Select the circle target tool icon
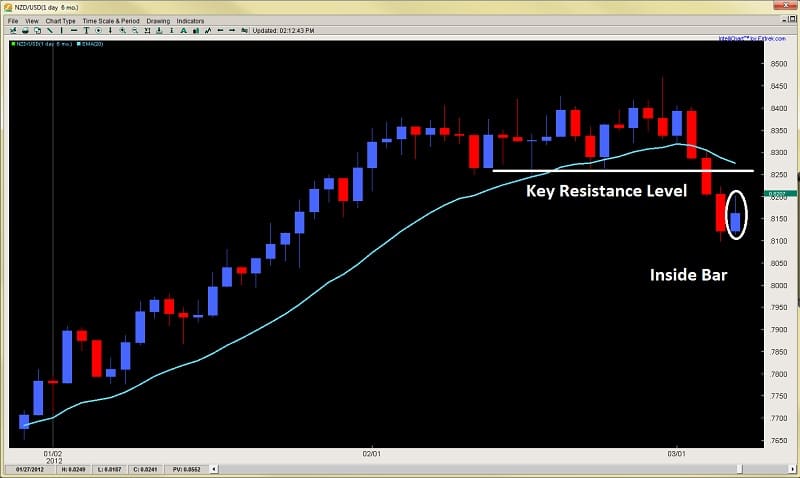Screen dimensions: 800x478 coord(98,31)
